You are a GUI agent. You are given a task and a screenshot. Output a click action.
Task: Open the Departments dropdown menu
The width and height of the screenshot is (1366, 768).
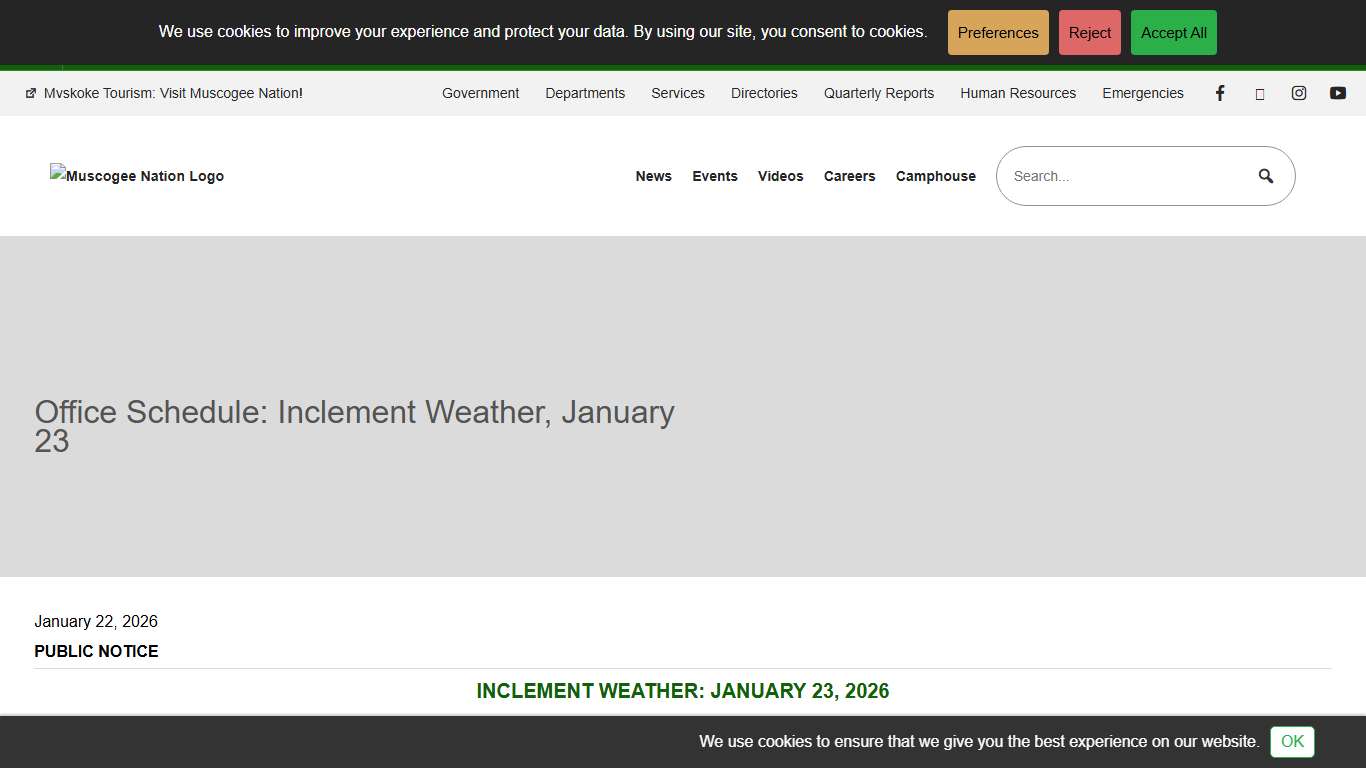tap(585, 93)
